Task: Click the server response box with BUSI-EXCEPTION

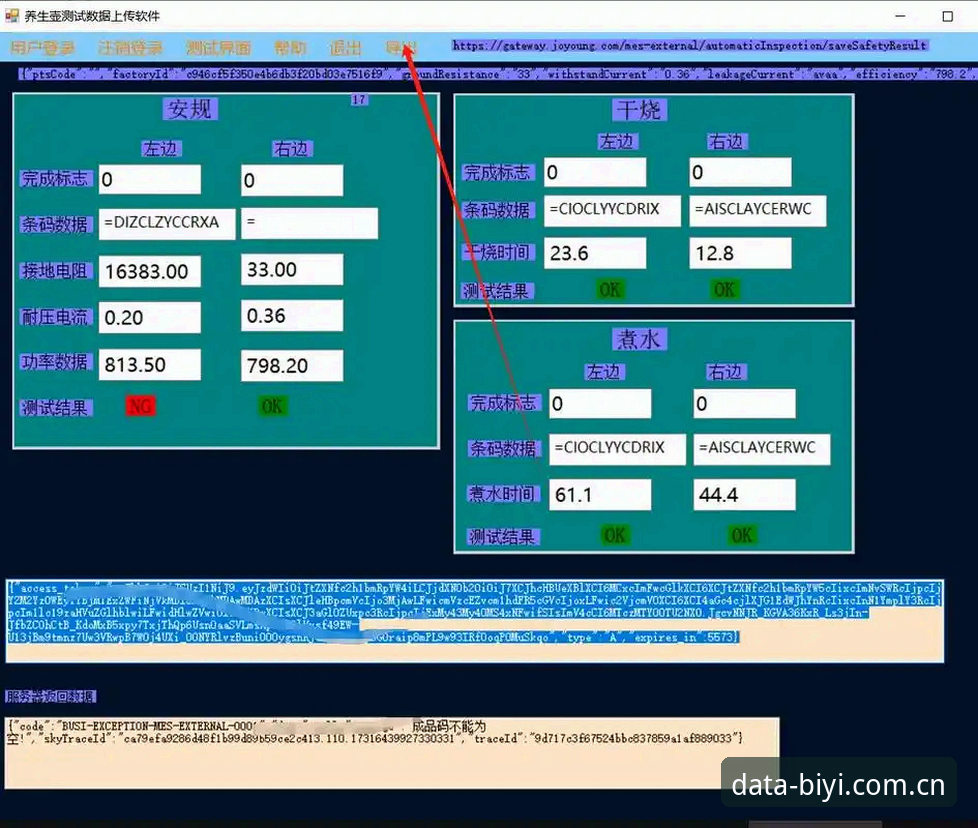Action: [x=392, y=753]
